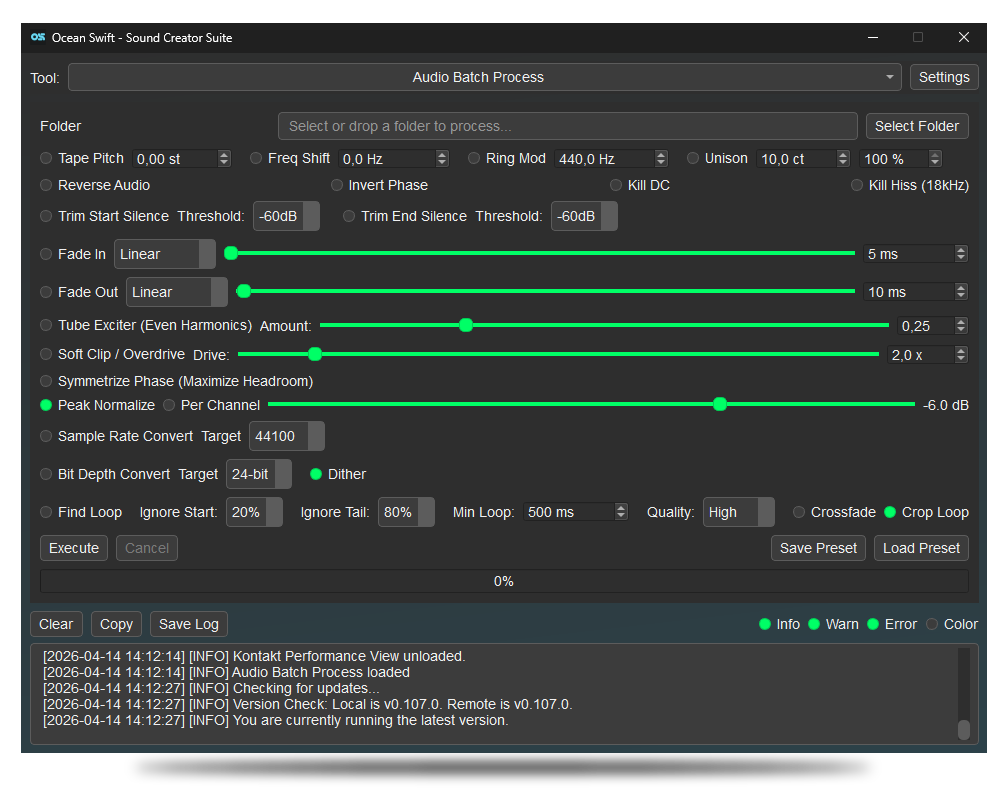Turn off Peak Normalize
Screen dimensions: 1008x812
pyautogui.click(x=46, y=405)
